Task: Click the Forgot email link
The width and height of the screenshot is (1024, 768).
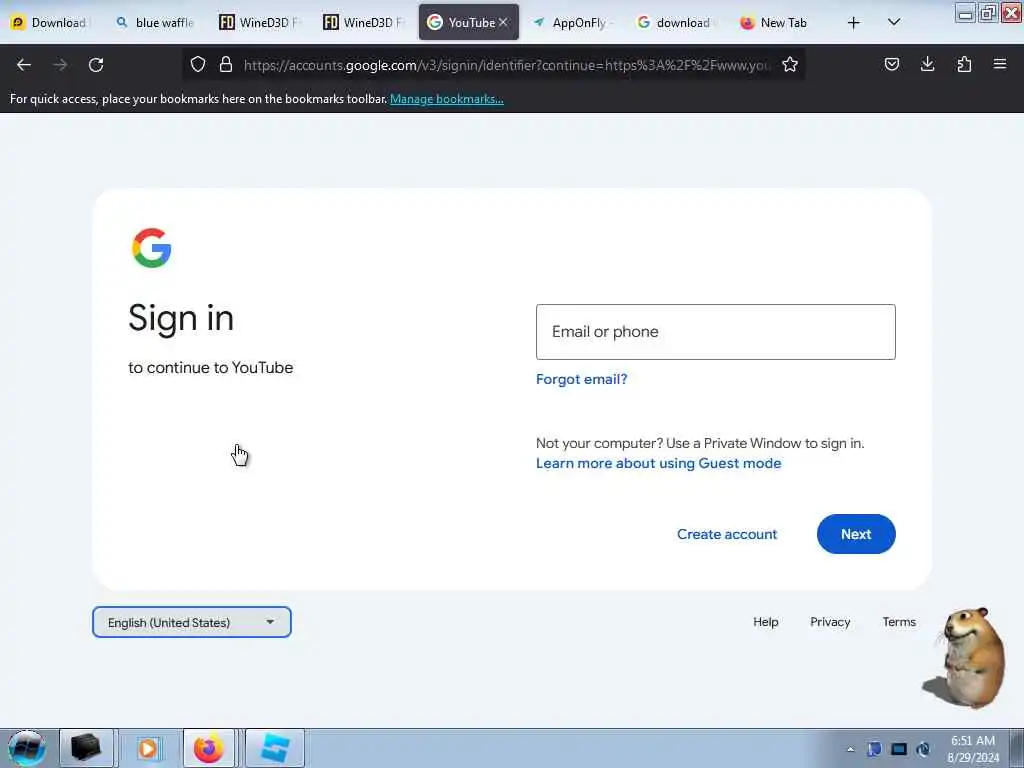Action: pos(581,379)
